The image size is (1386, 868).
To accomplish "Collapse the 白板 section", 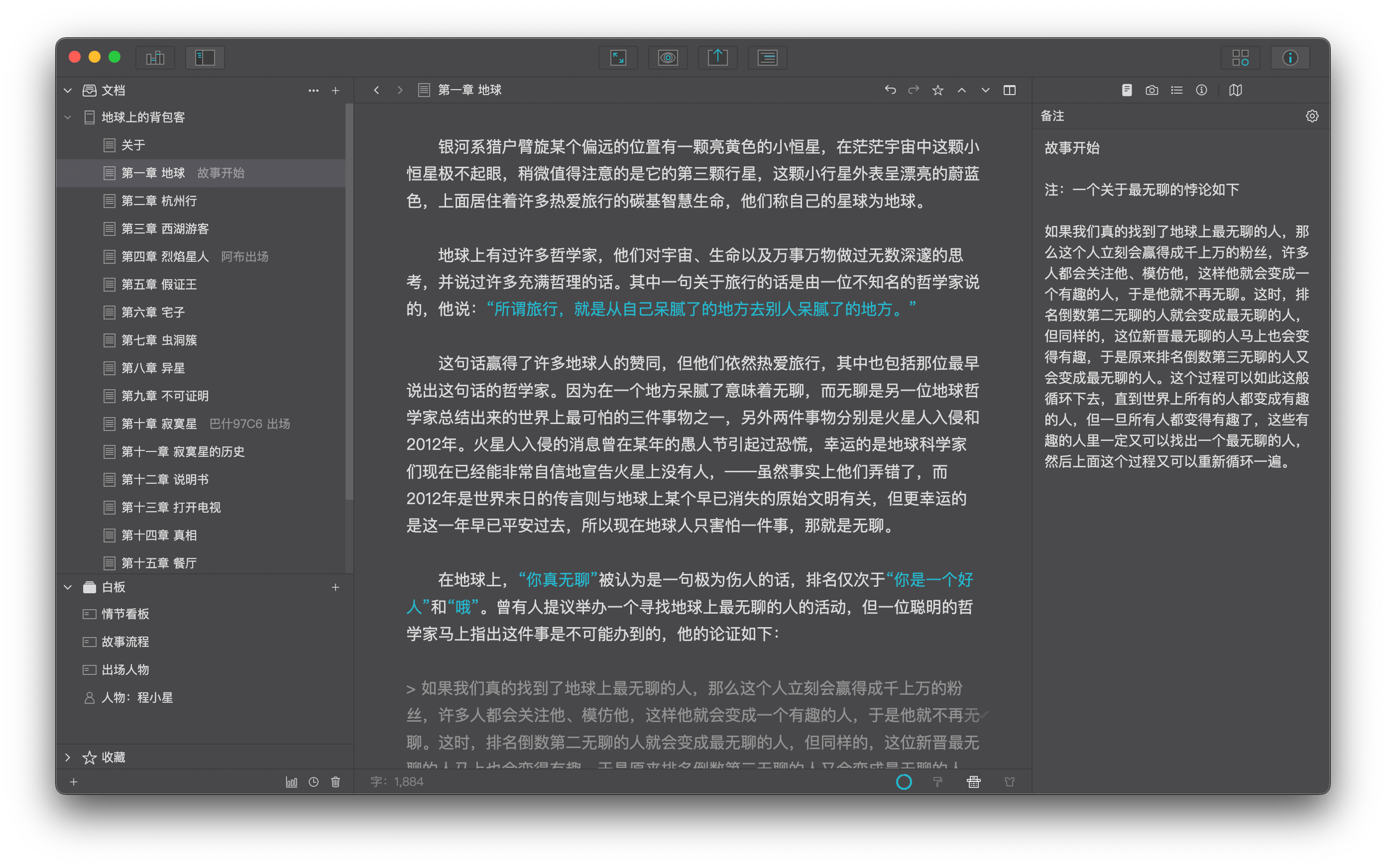I will click(68, 587).
